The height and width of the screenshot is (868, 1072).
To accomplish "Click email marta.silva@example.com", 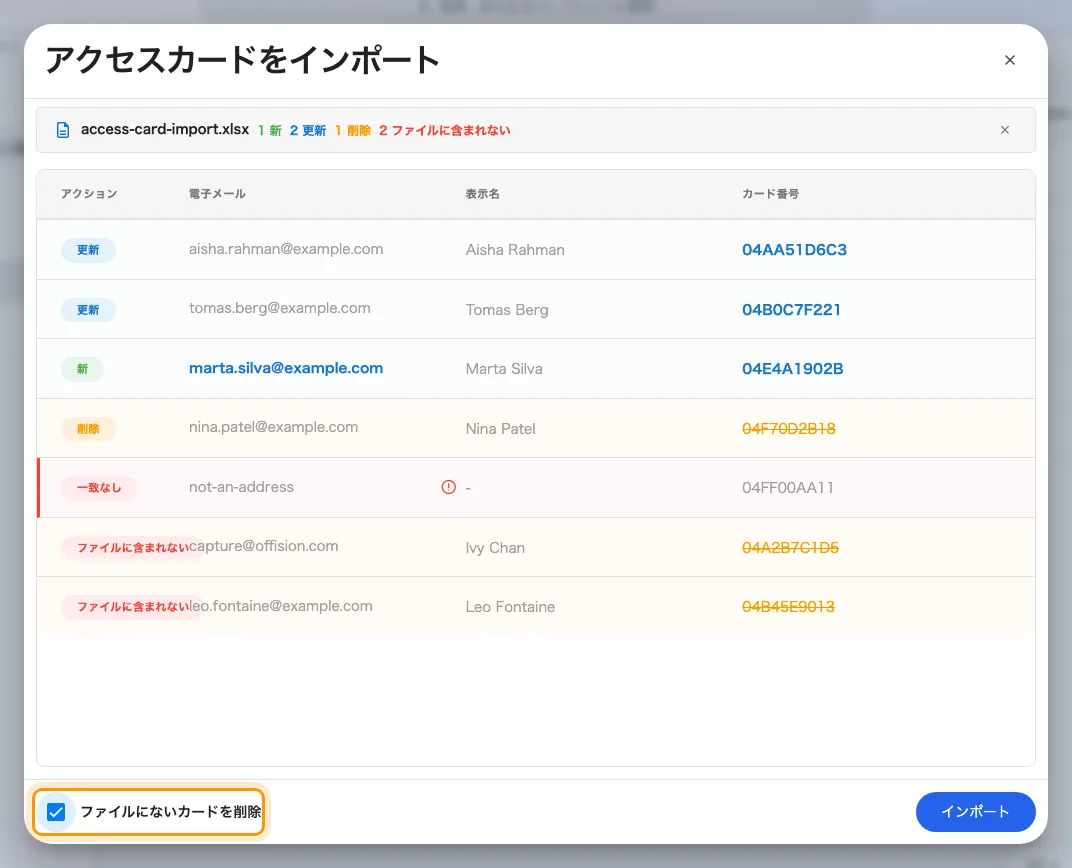I will (x=286, y=368).
